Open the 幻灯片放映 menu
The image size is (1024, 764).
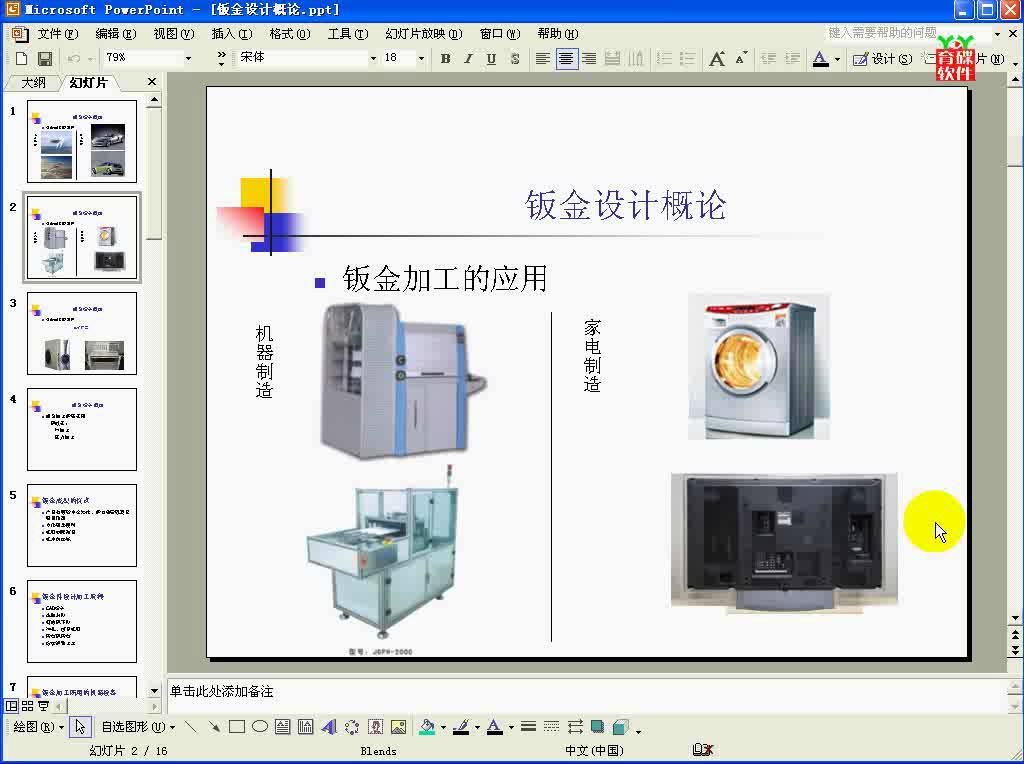(424, 34)
